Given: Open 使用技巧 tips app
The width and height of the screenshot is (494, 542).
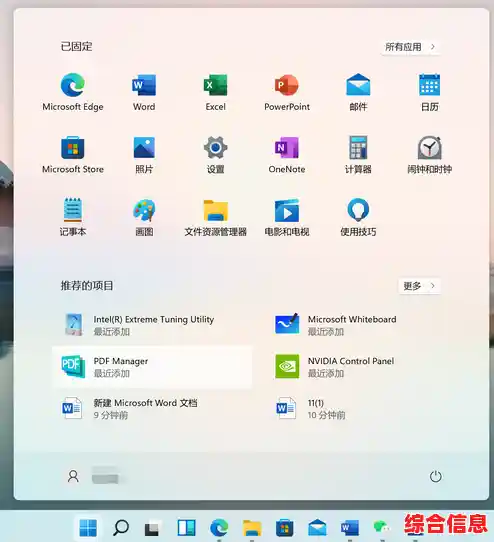Looking at the screenshot, I should pos(358,217).
